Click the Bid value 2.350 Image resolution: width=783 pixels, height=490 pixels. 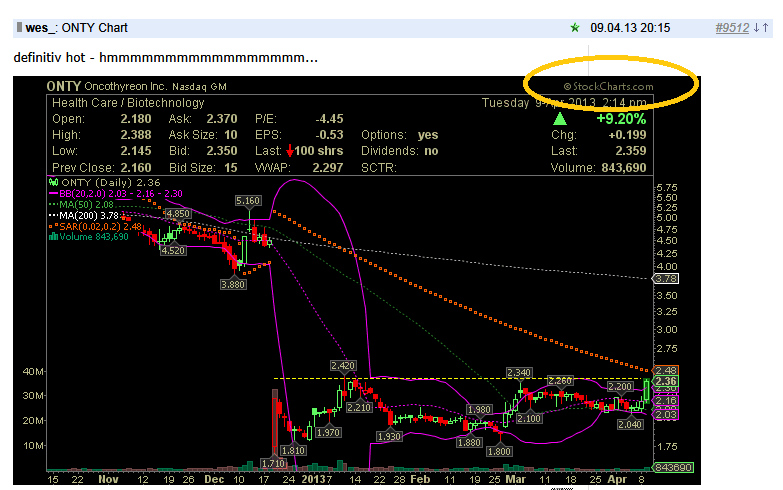(222, 151)
